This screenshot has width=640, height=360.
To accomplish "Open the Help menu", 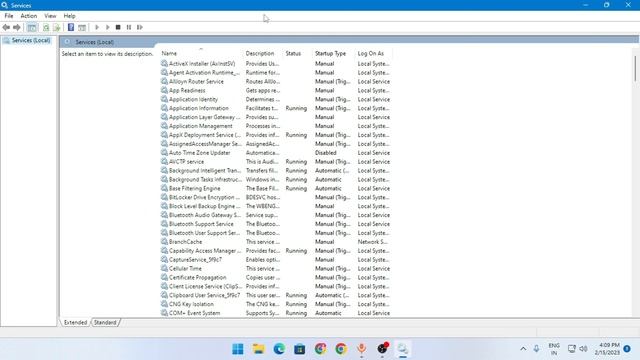I will pos(69,16).
